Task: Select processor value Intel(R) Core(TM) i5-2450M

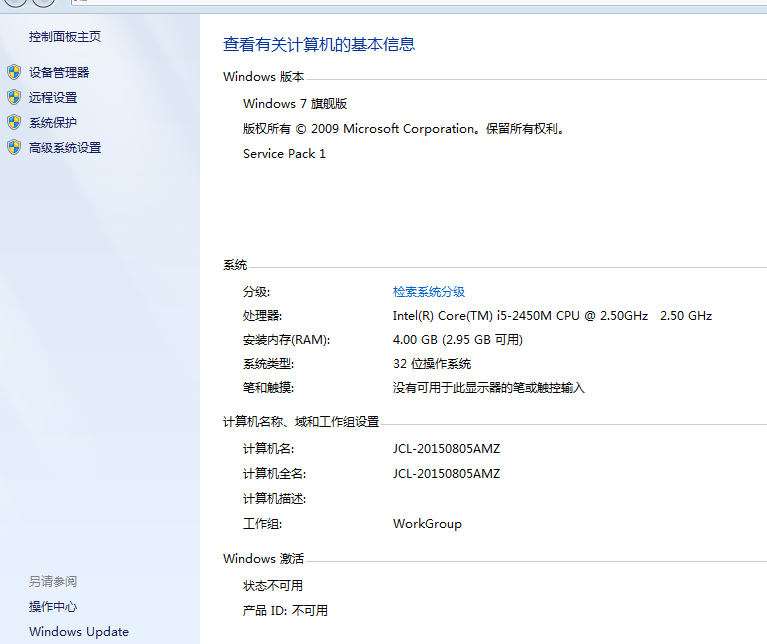Action: pos(552,316)
